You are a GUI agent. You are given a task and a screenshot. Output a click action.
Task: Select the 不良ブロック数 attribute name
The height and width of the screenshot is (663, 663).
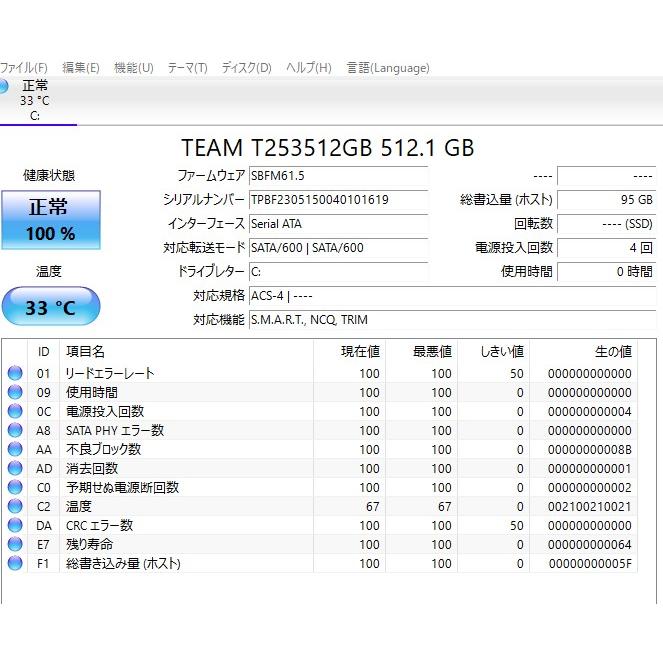(103, 449)
